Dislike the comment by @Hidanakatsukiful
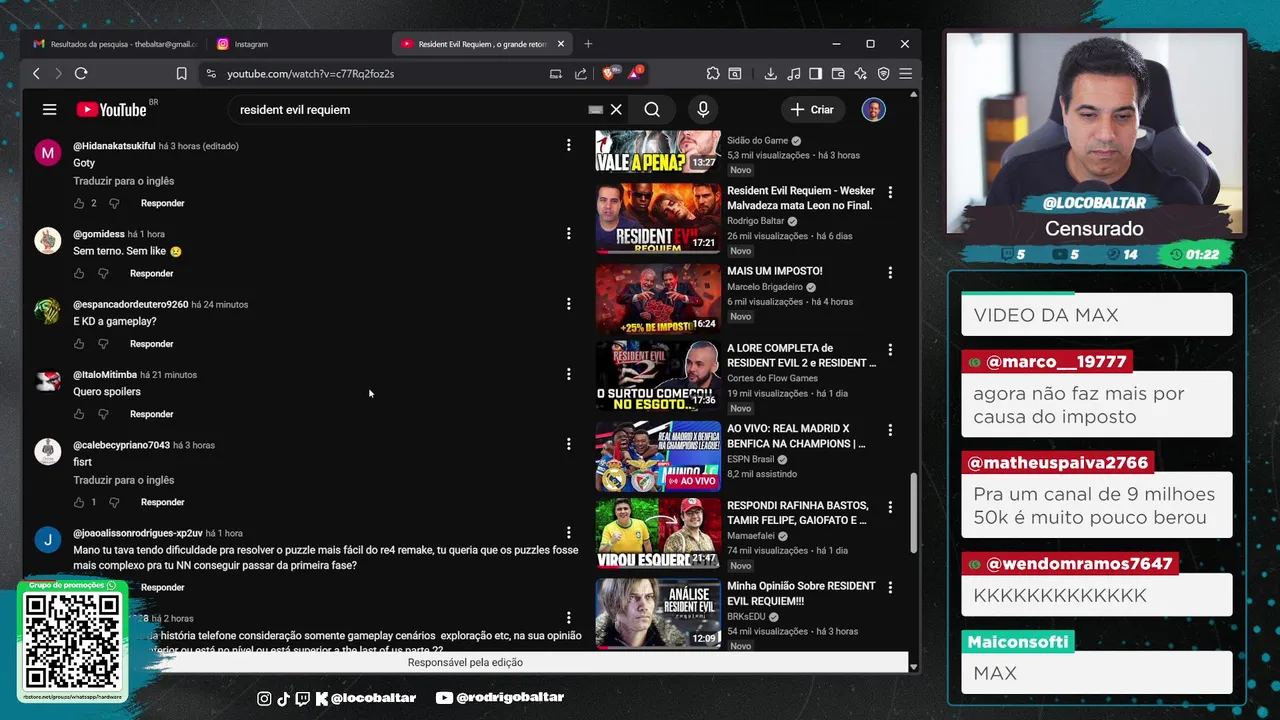This screenshot has height=720, width=1280. [114, 203]
